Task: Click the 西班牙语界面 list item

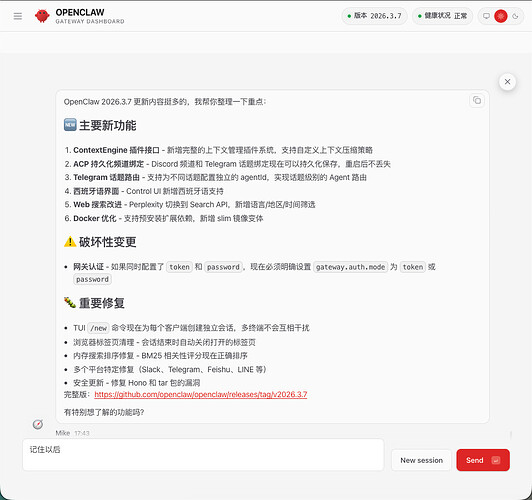Action: point(144,191)
